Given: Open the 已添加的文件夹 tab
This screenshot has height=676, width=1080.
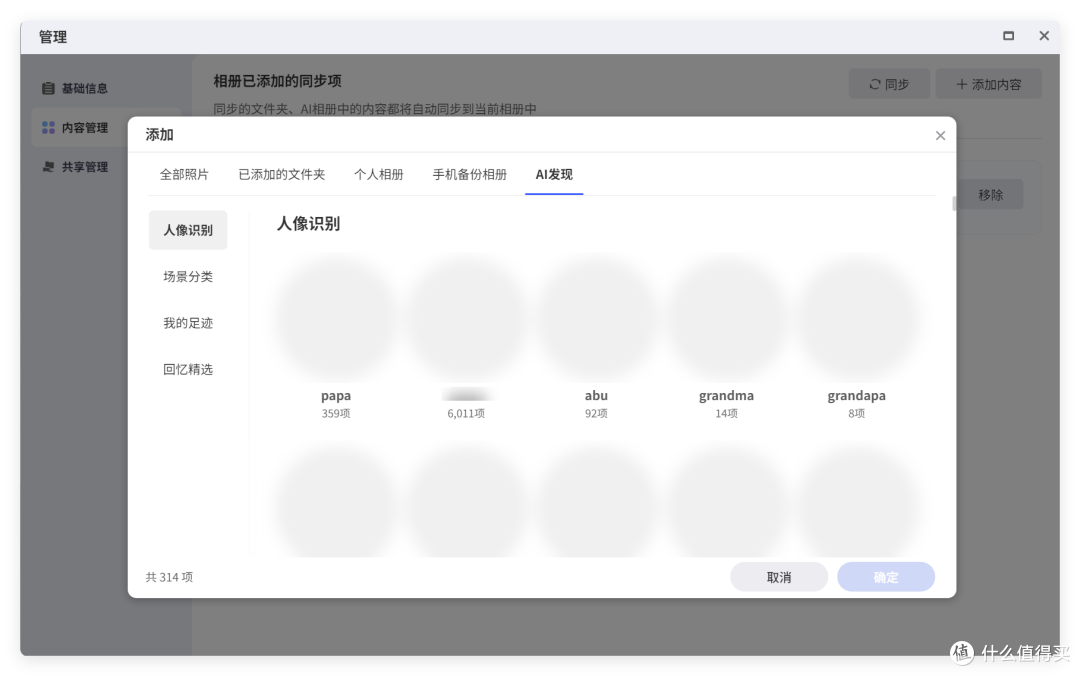Looking at the screenshot, I should [281, 174].
